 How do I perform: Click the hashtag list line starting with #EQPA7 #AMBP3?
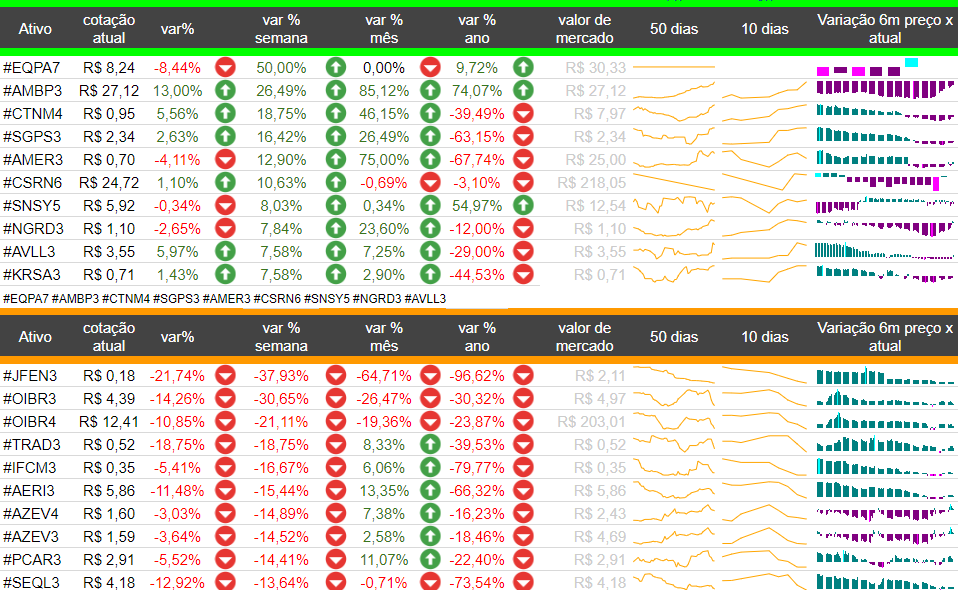point(224,299)
